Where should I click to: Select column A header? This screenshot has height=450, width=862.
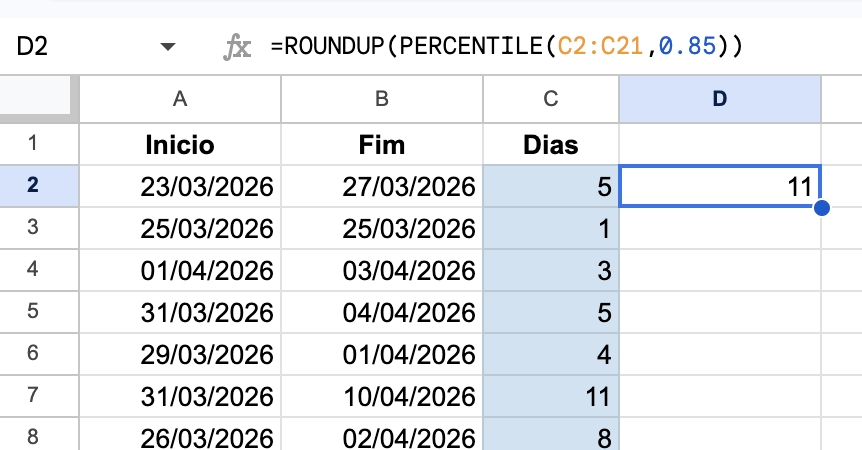[180, 98]
